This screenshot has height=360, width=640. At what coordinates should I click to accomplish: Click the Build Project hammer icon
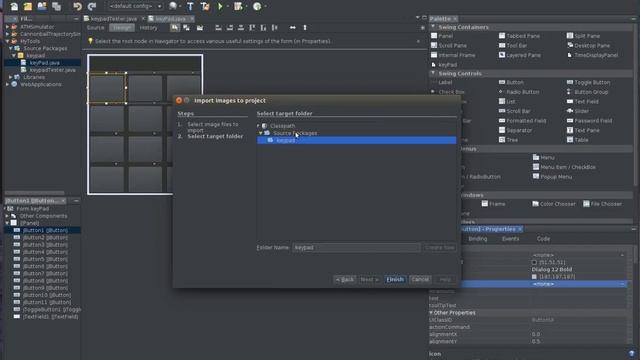click(x=190, y=6)
